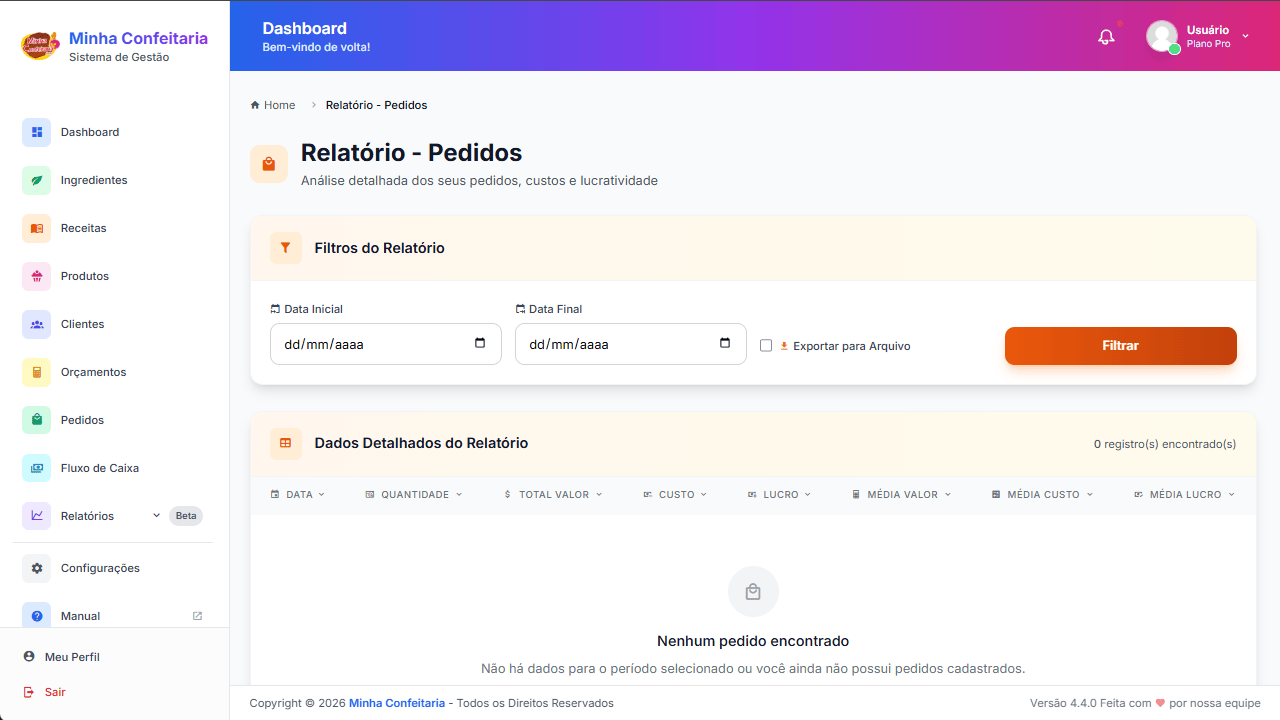This screenshot has width=1280, height=720.
Task: Click the Receitas book icon
Action: [37, 228]
